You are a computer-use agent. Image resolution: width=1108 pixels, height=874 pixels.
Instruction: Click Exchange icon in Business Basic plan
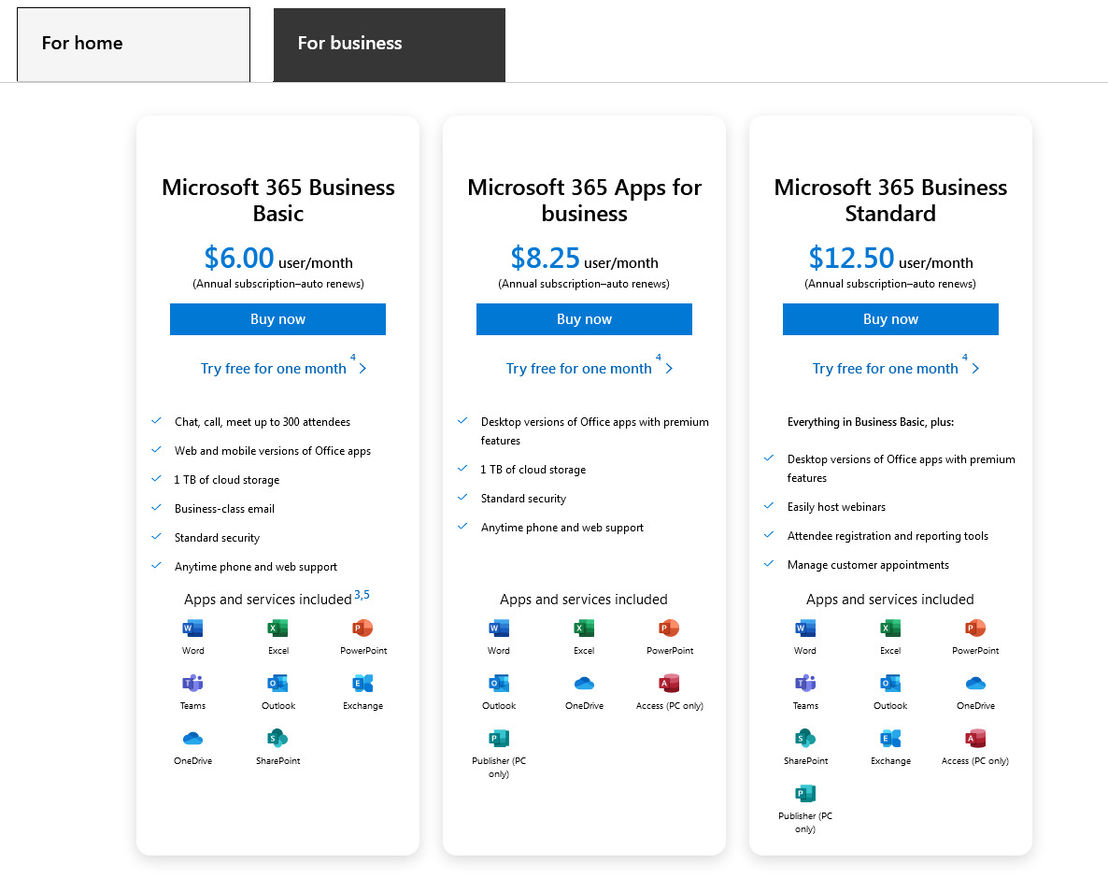pyautogui.click(x=363, y=683)
